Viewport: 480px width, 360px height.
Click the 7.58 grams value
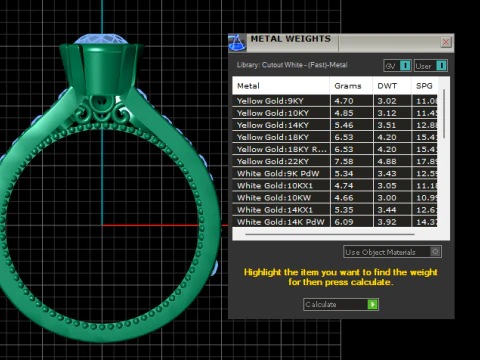[344, 161]
